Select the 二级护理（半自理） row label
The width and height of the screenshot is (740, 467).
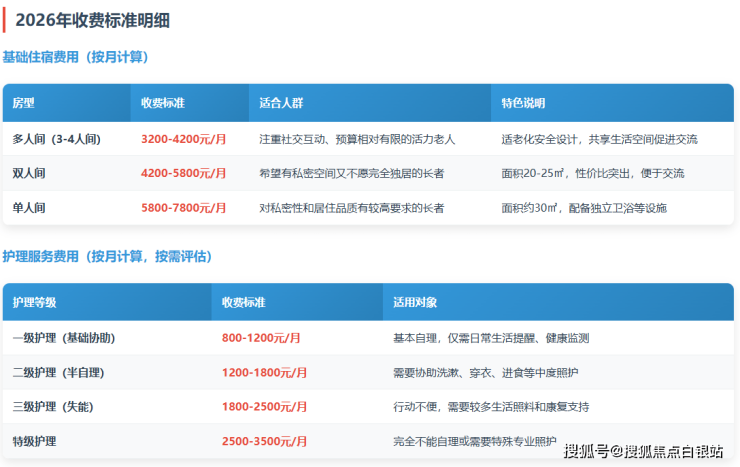(x=58, y=372)
